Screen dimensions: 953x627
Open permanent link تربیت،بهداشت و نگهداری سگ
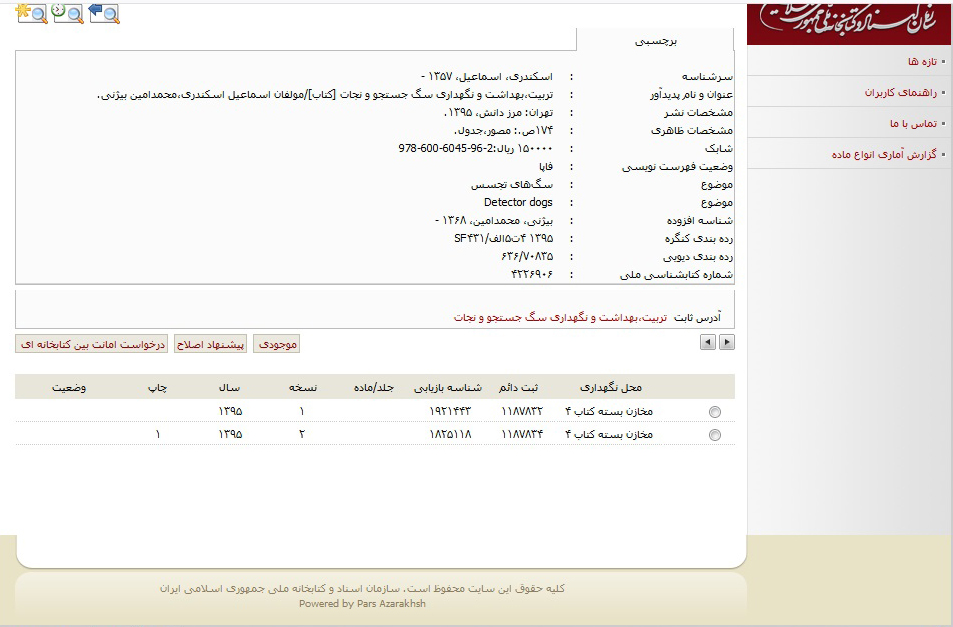point(560,317)
